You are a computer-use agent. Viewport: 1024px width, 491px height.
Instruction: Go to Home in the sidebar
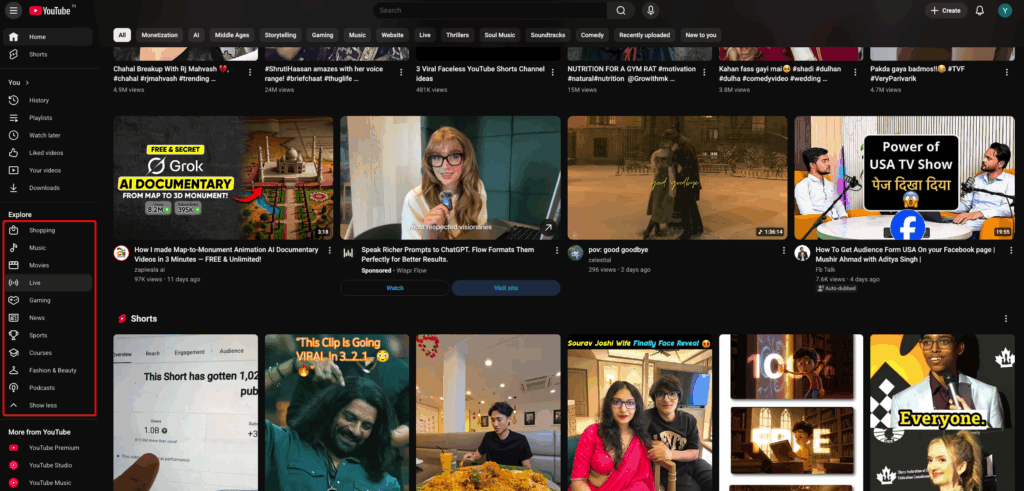click(x=47, y=37)
